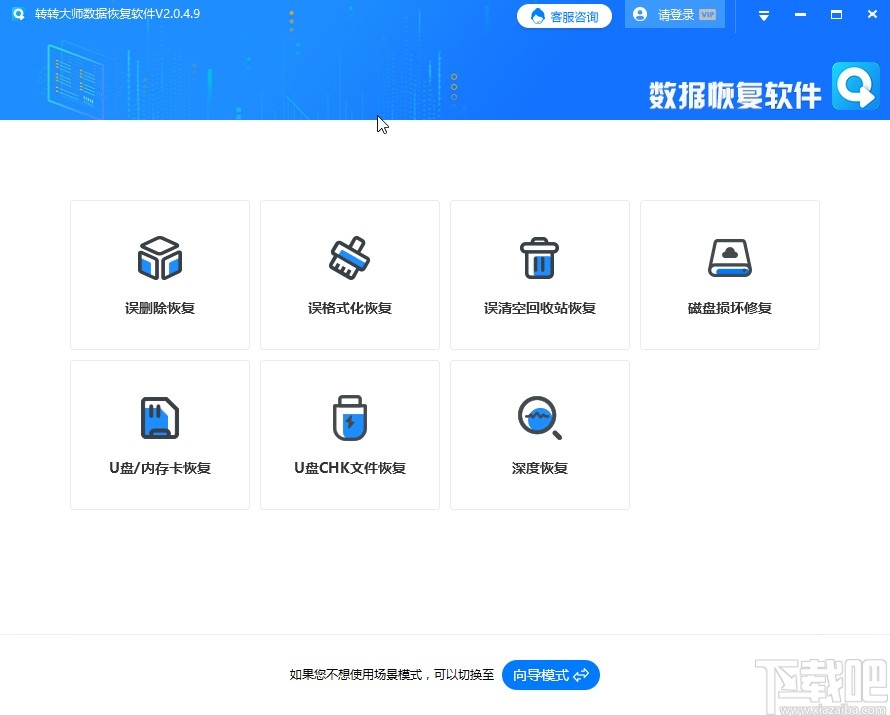Click the 客服咨询 customer service pill button

564,15
